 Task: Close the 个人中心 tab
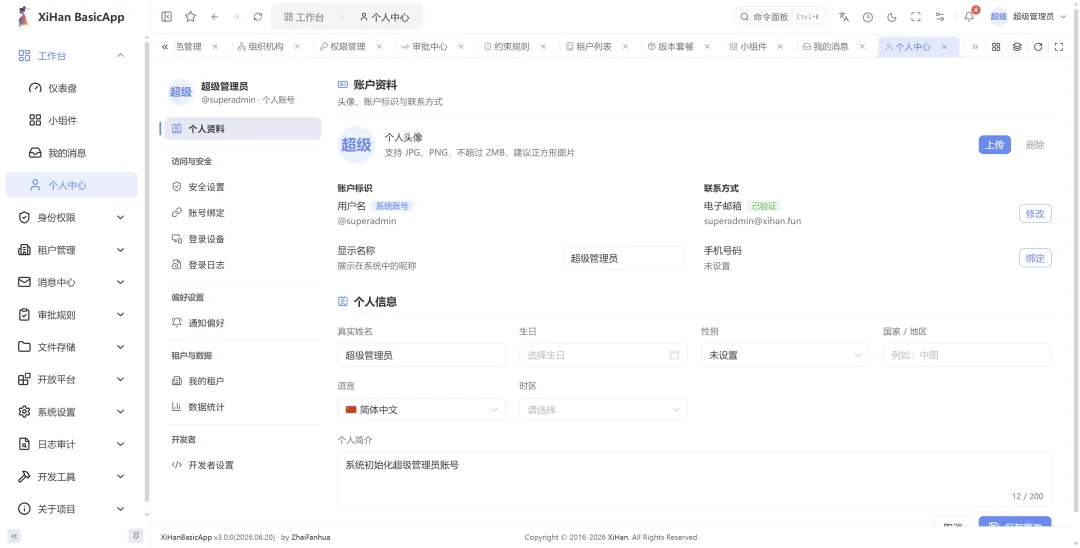pos(945,47)
